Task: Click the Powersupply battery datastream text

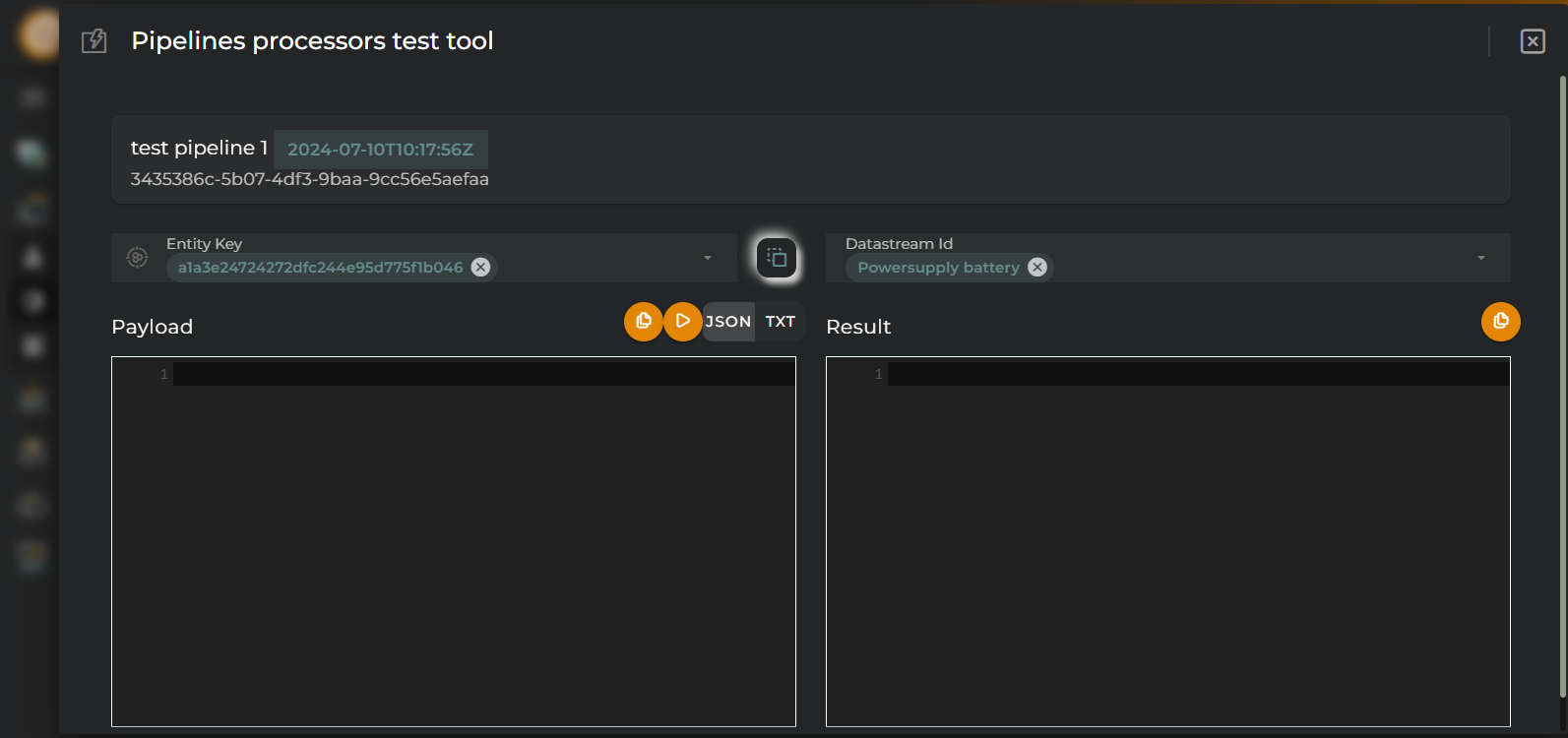Action: point(938,268)
